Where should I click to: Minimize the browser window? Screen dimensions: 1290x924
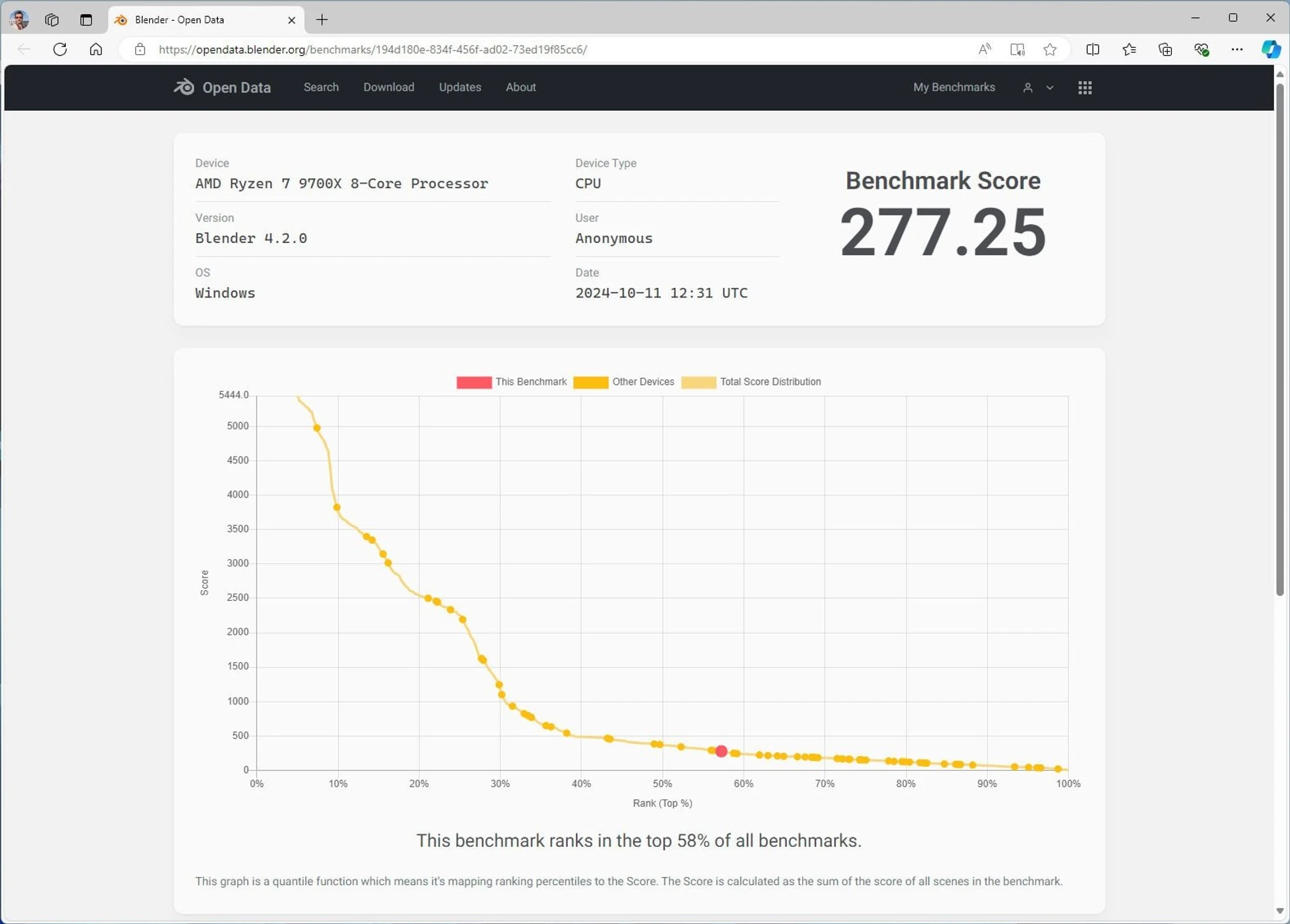point(1195,18)
